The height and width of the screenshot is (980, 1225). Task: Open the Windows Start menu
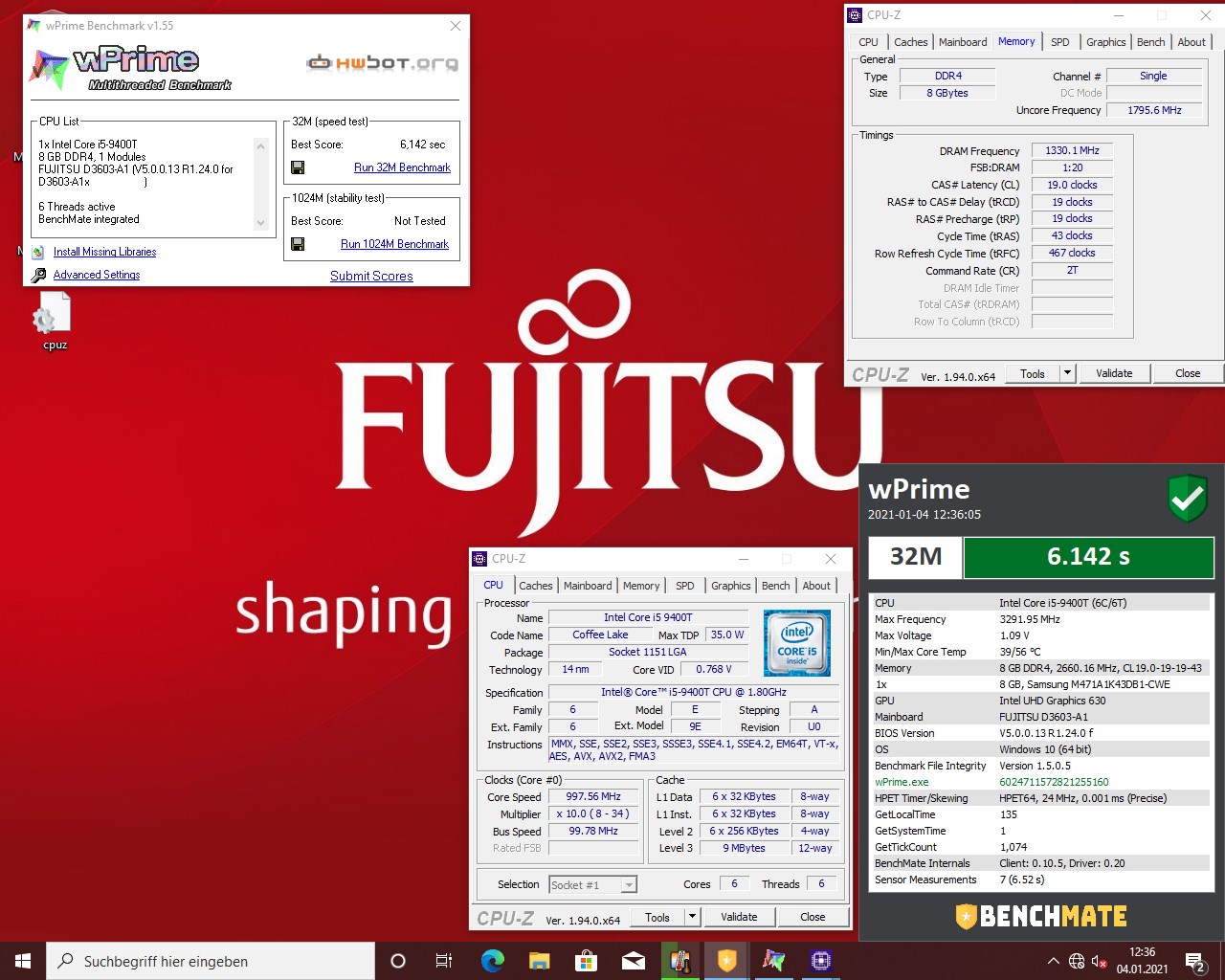click(x=23, y=961)
